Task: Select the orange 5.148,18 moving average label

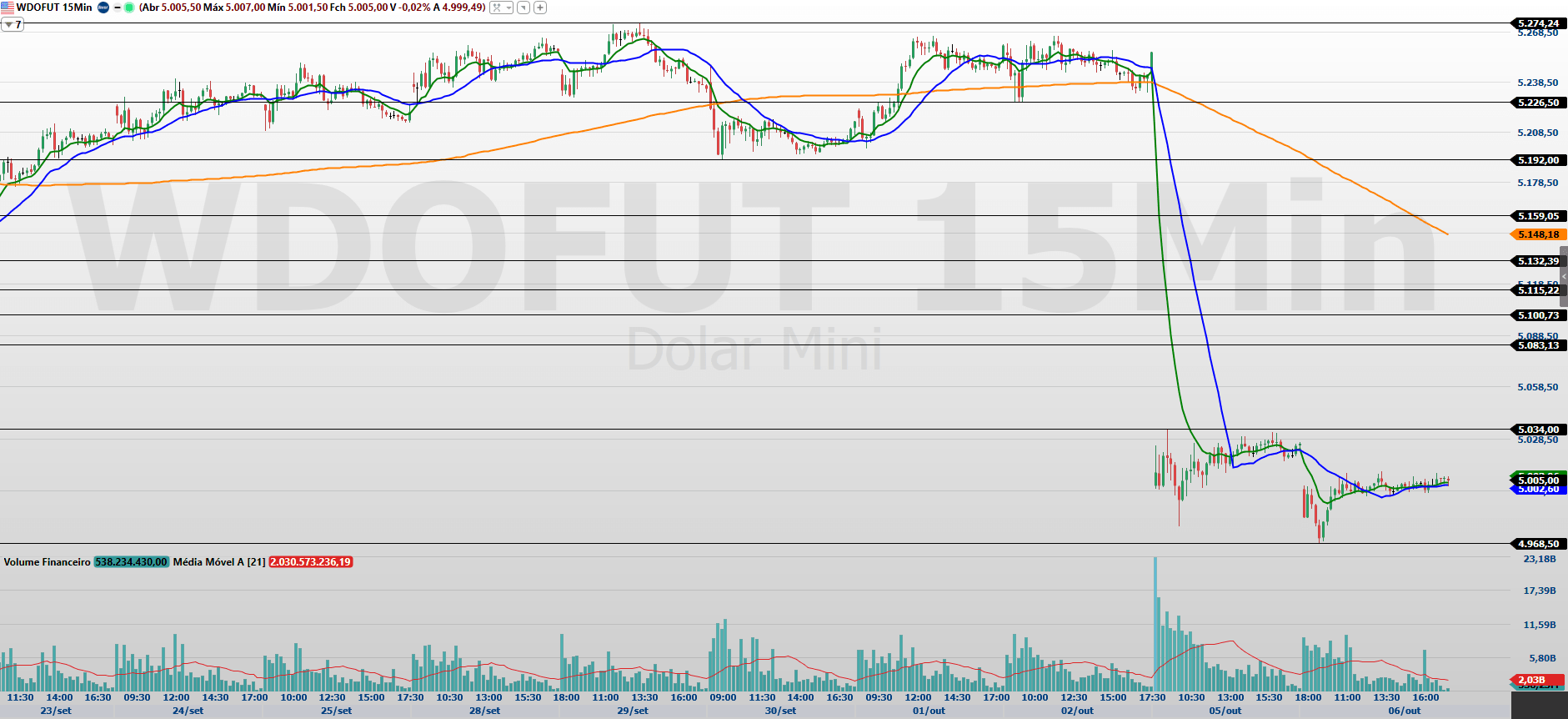Action: click(1538, 234)
